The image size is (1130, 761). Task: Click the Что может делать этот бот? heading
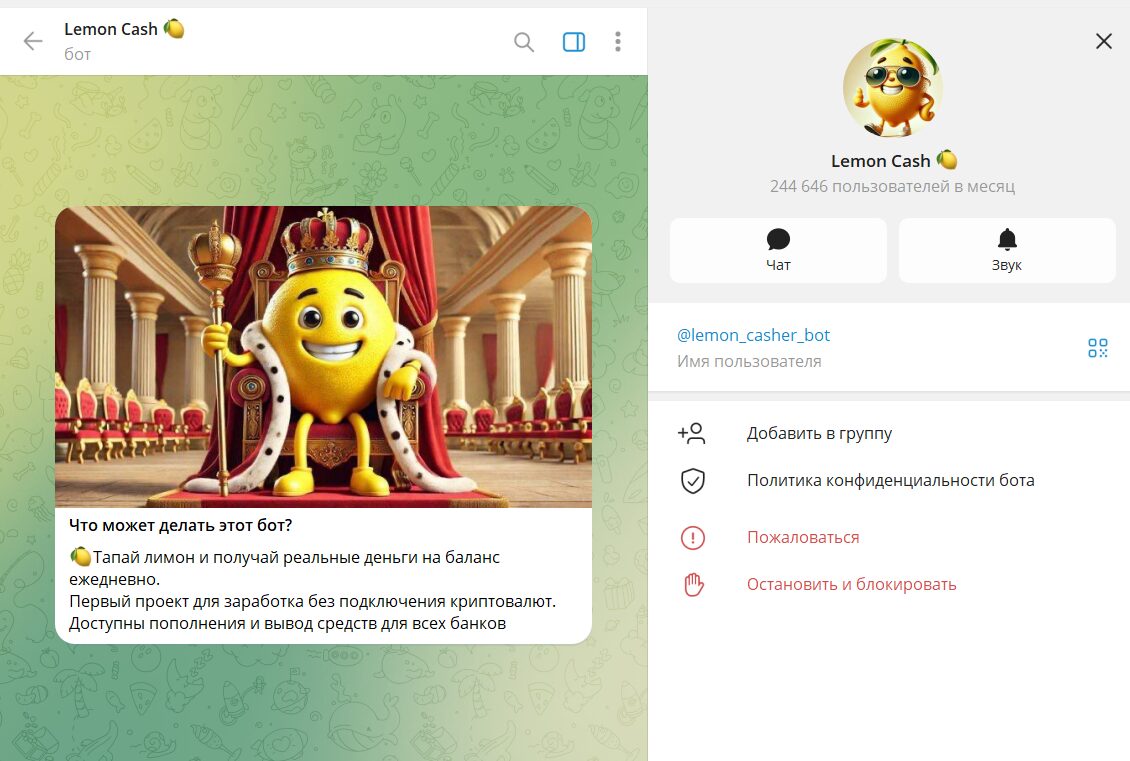pyautogui.click(x=181, y=525)
